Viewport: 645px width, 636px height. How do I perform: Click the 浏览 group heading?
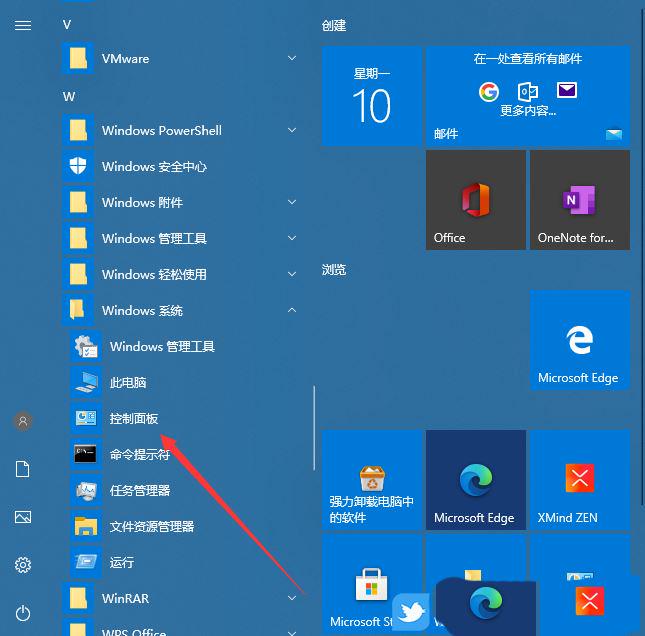[334, 270]
